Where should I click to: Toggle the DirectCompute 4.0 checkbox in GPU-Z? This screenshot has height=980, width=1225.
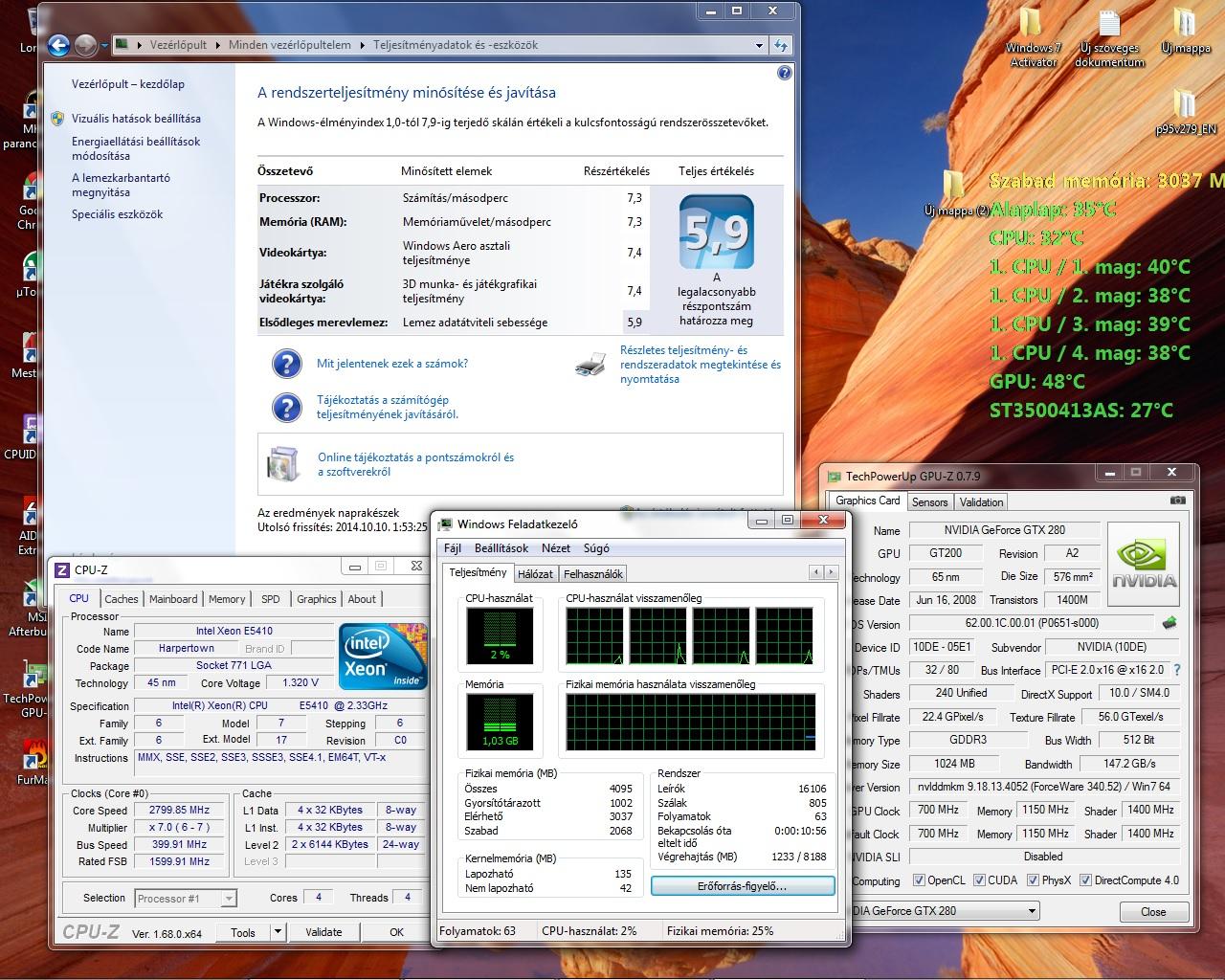click(x=1085, y=880)
